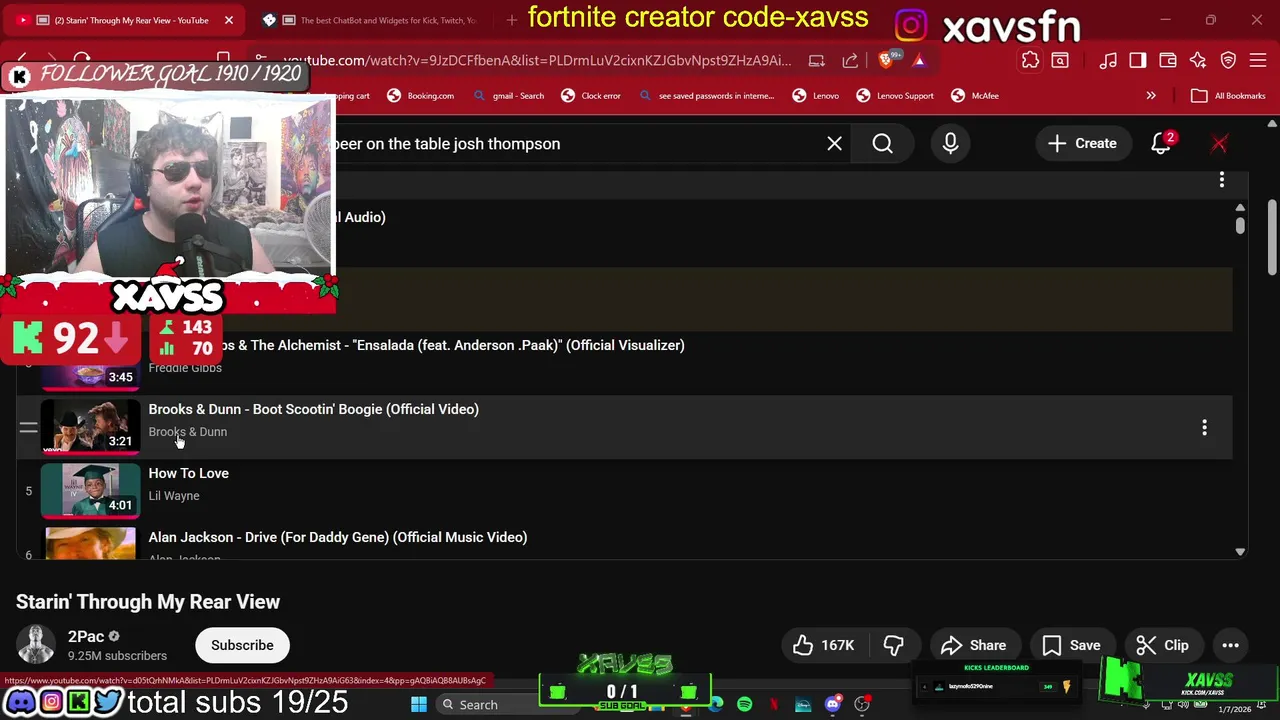1280x720 pixels.
Task: Open the Brave Rewards triangle icon
Action: click(x=918, y=60)
